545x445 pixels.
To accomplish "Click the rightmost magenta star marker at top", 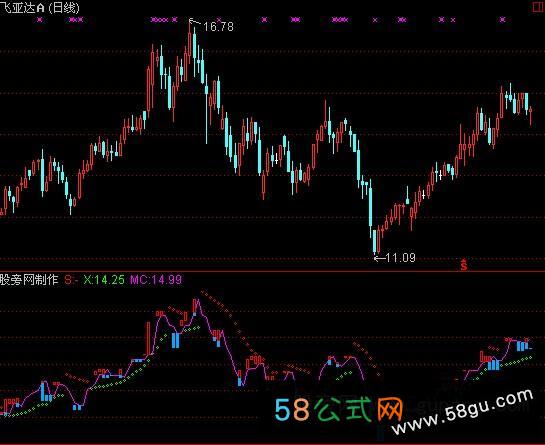I will click(x=502, y=20).
